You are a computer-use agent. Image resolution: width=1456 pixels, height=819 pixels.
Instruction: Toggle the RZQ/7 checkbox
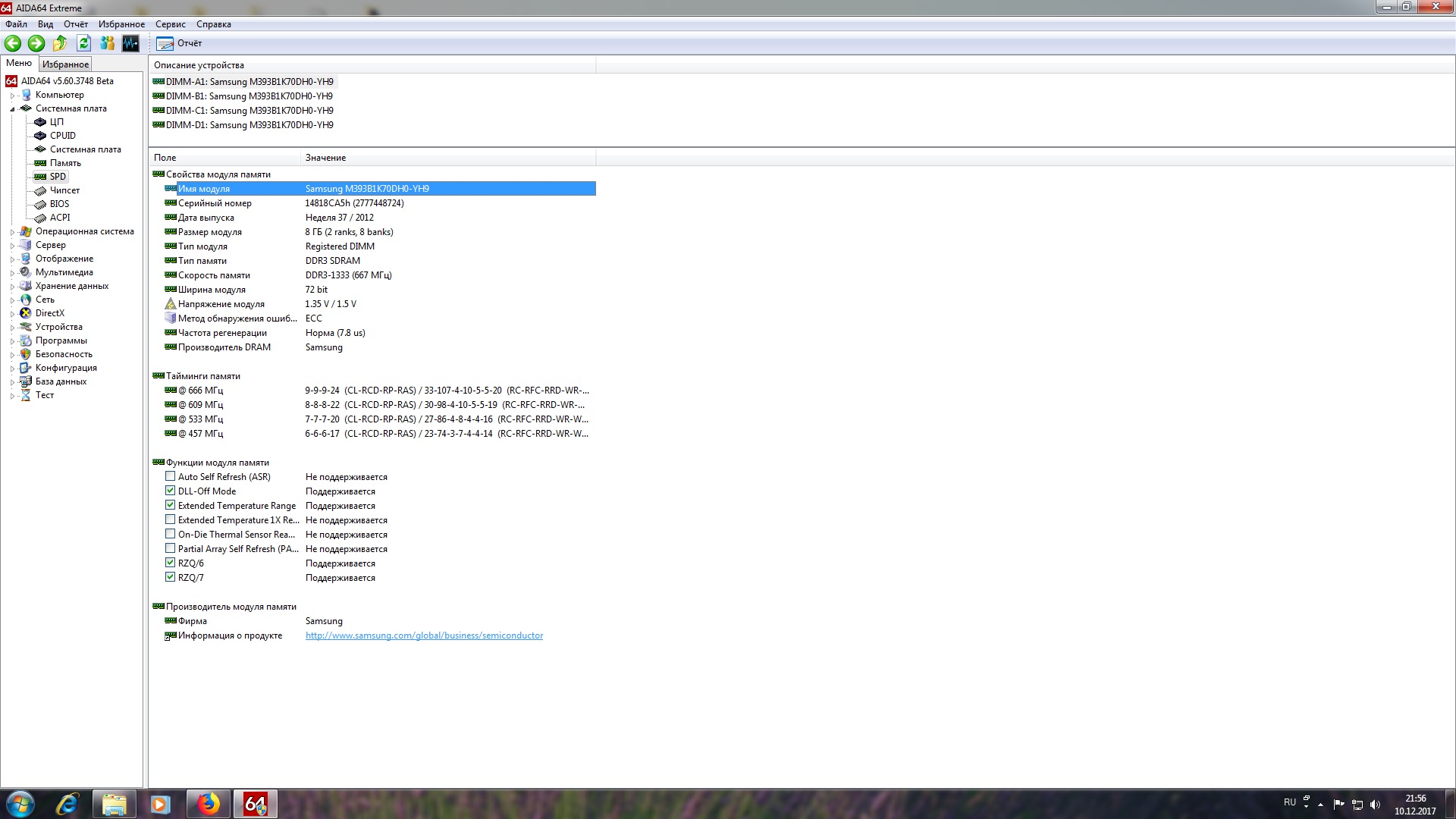(x=171, y=578)
